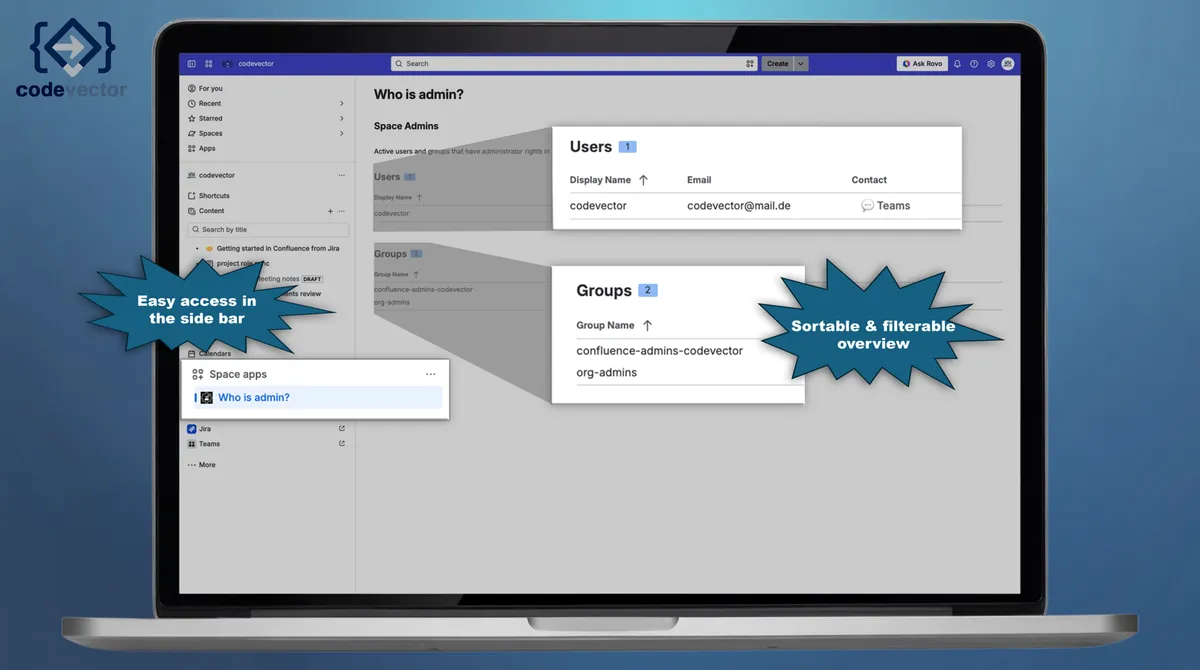This screenshot has width=1200, height=670.
Task: Open Ask Rovo
Action: pyautogui.click(x=922, y=64)
